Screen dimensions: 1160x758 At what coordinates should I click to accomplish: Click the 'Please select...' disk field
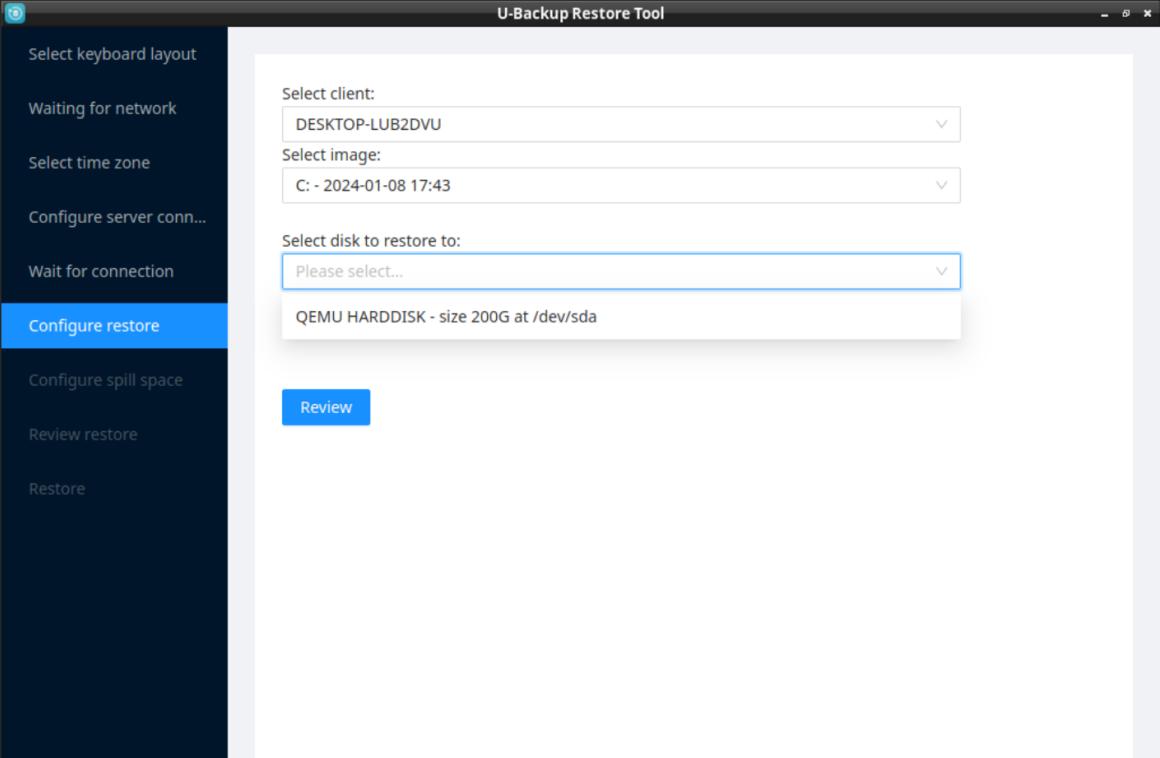[600, 271]
